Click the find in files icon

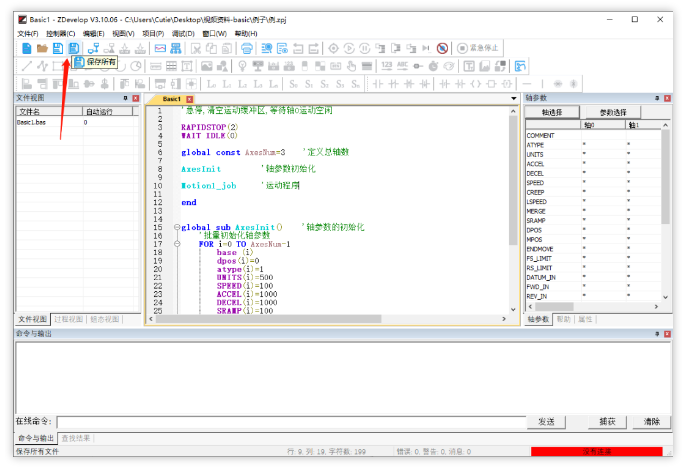pos(282,48)
